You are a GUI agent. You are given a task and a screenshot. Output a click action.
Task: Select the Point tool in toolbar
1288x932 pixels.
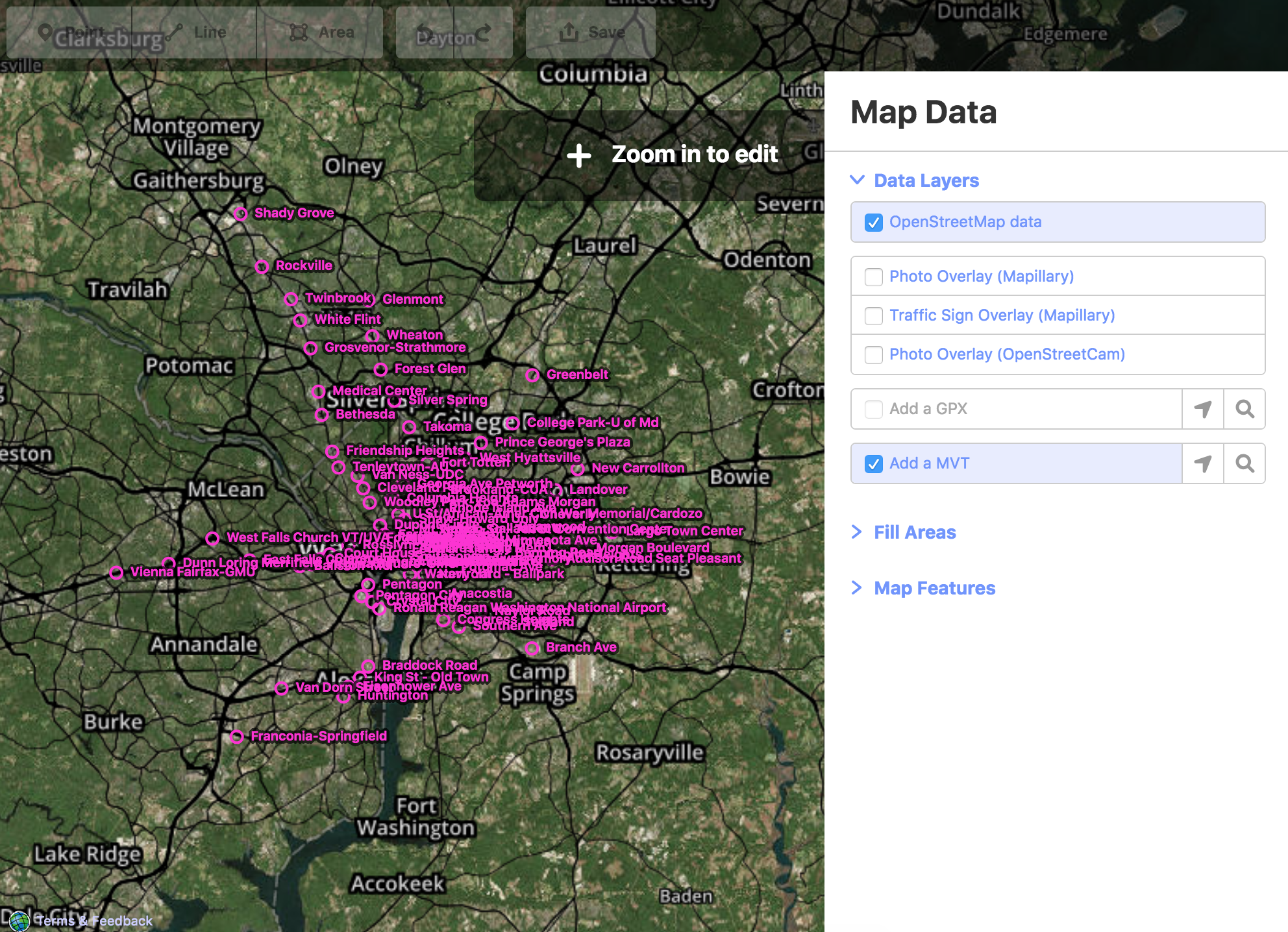tap(69, 32)
